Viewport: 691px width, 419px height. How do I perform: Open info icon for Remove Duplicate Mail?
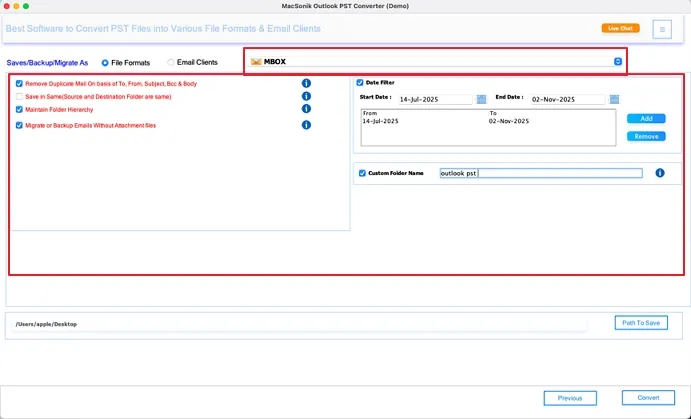point(306,83)
